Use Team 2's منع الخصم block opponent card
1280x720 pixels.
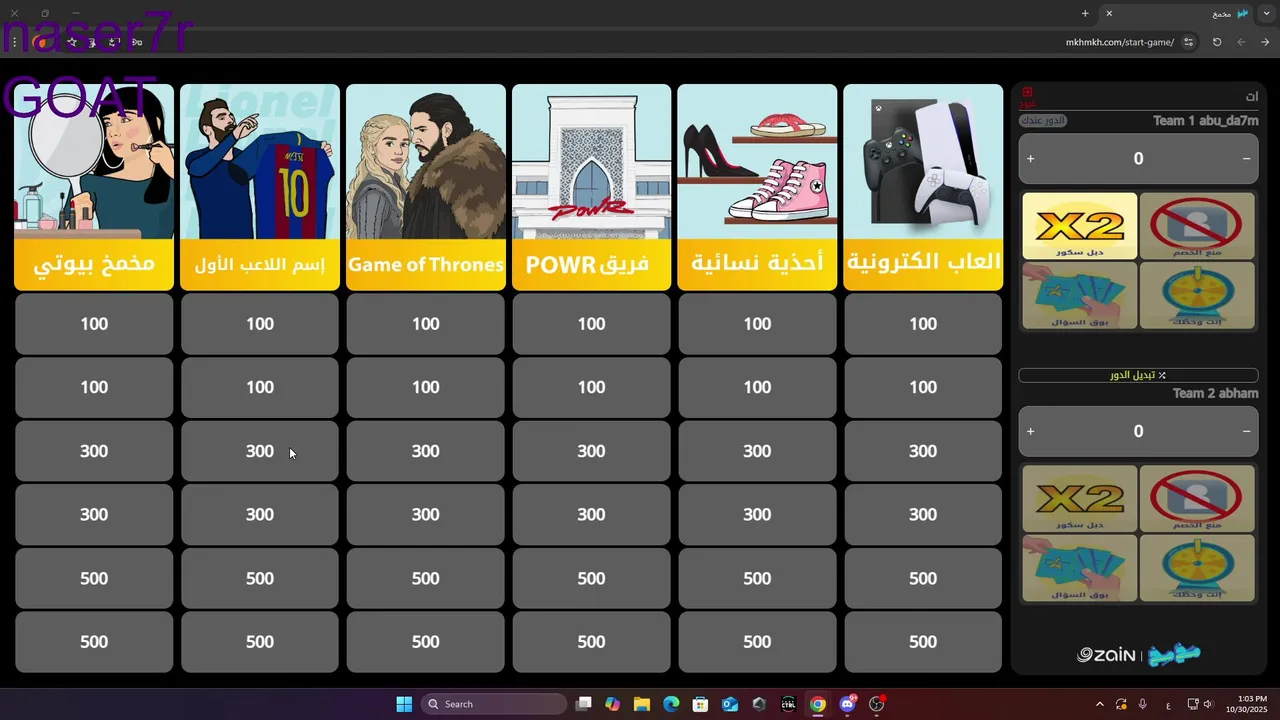click(x=1196, y=498)
